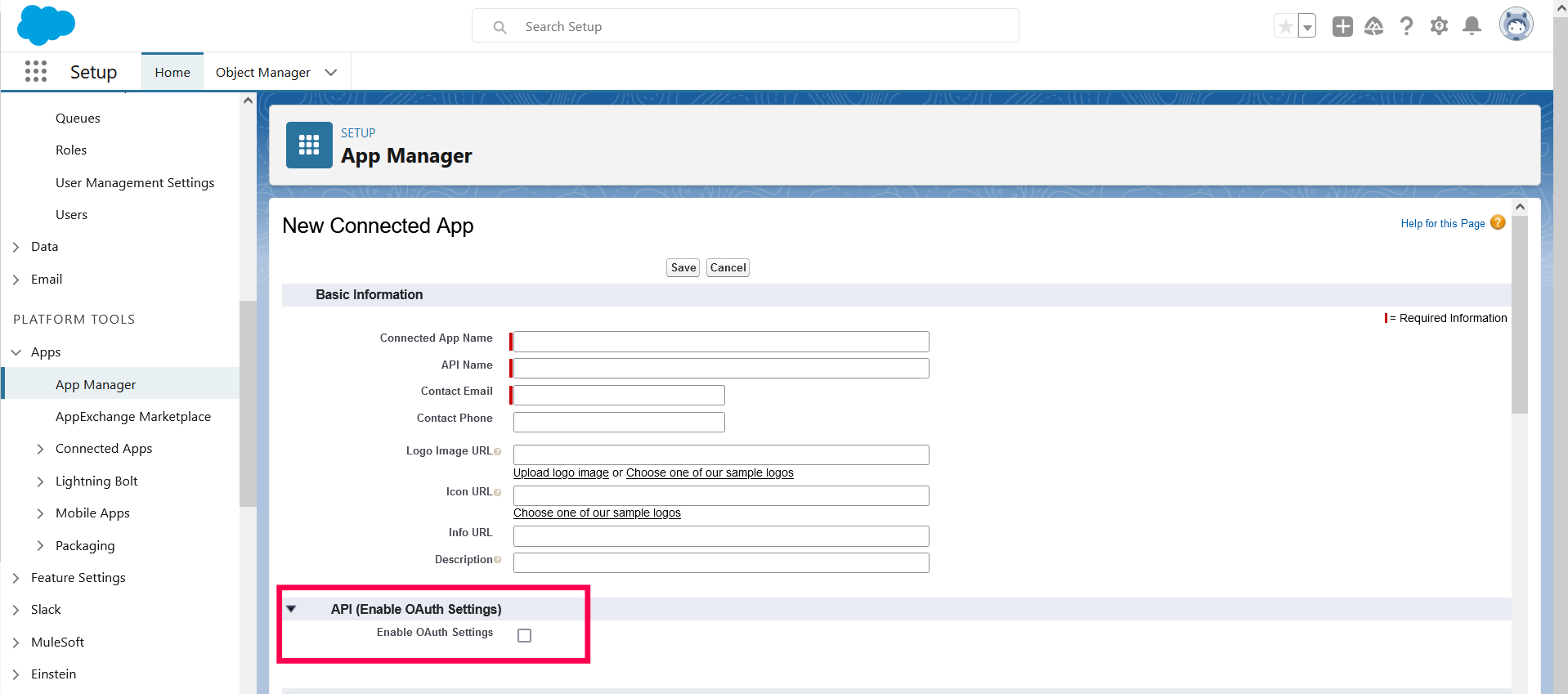Open the favorites list dropdown arrow
The image size is (1568, 694).
tap(1307, 27)
